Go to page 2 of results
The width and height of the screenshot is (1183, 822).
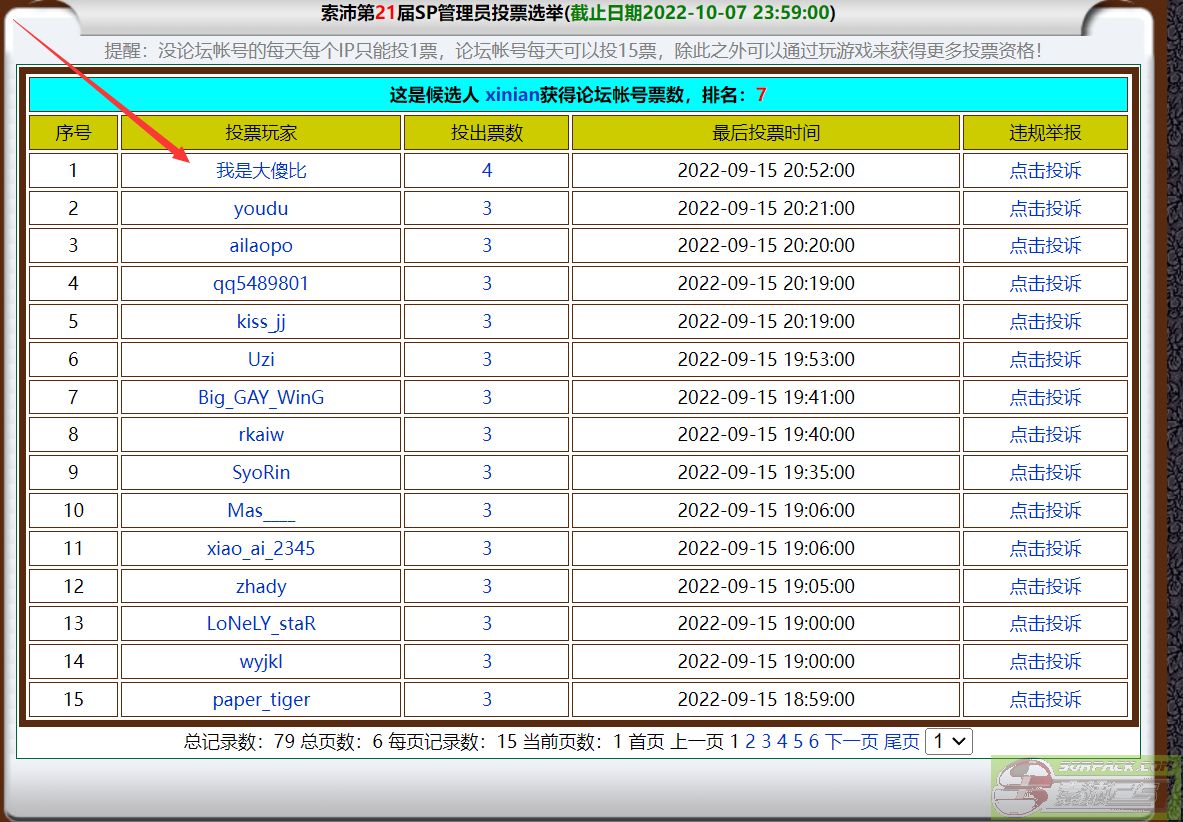[750, 741]
